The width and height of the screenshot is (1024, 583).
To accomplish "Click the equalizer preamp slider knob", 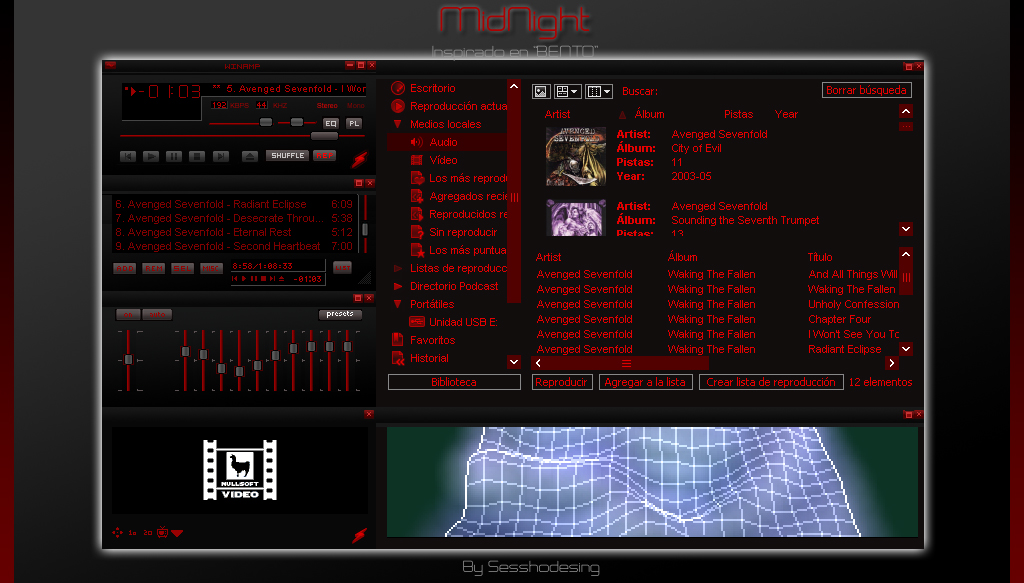I will [128, 359].
